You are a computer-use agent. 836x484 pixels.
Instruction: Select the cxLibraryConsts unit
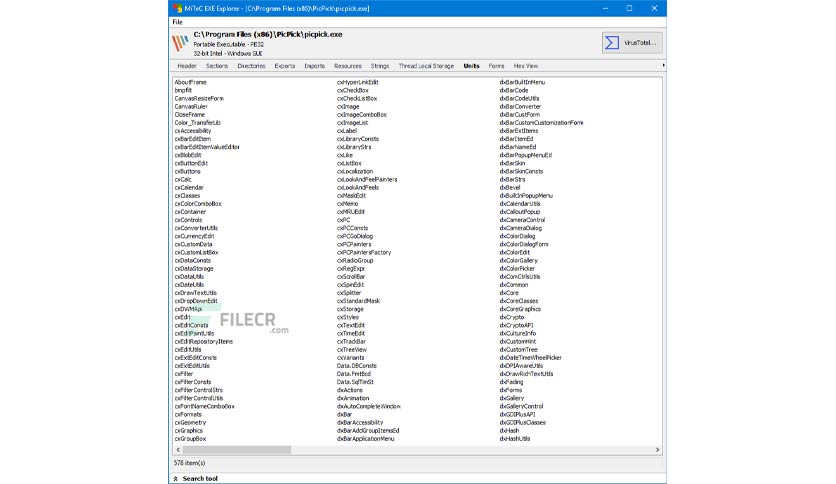click(358, 139)
